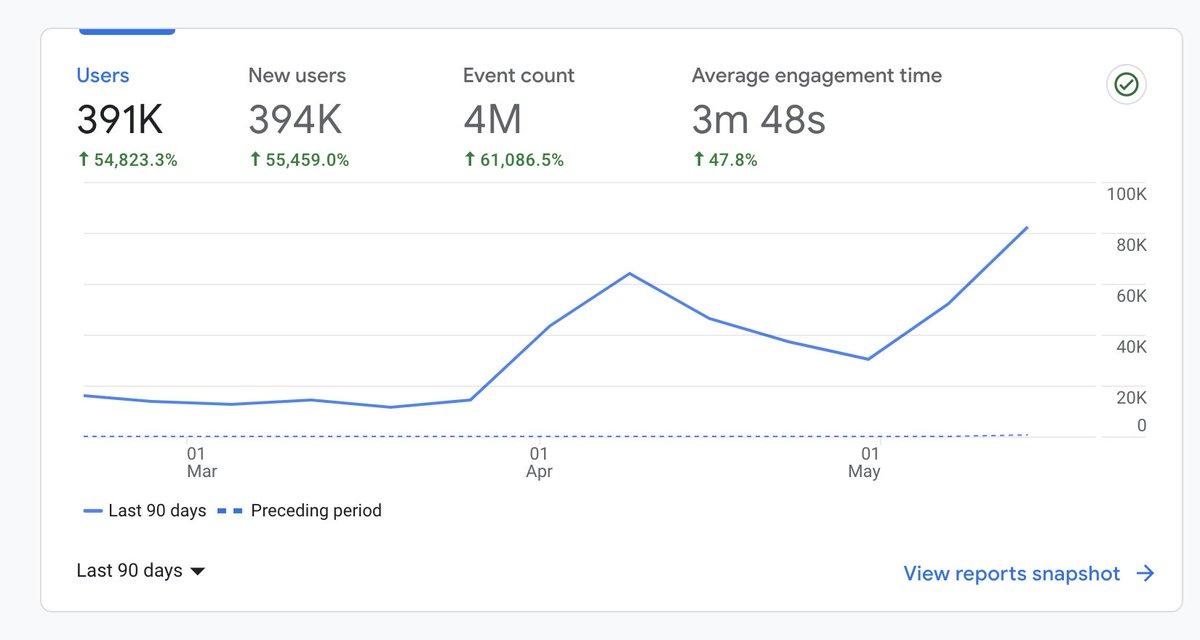Click the 61,086.5% event count change

(514, 160)
